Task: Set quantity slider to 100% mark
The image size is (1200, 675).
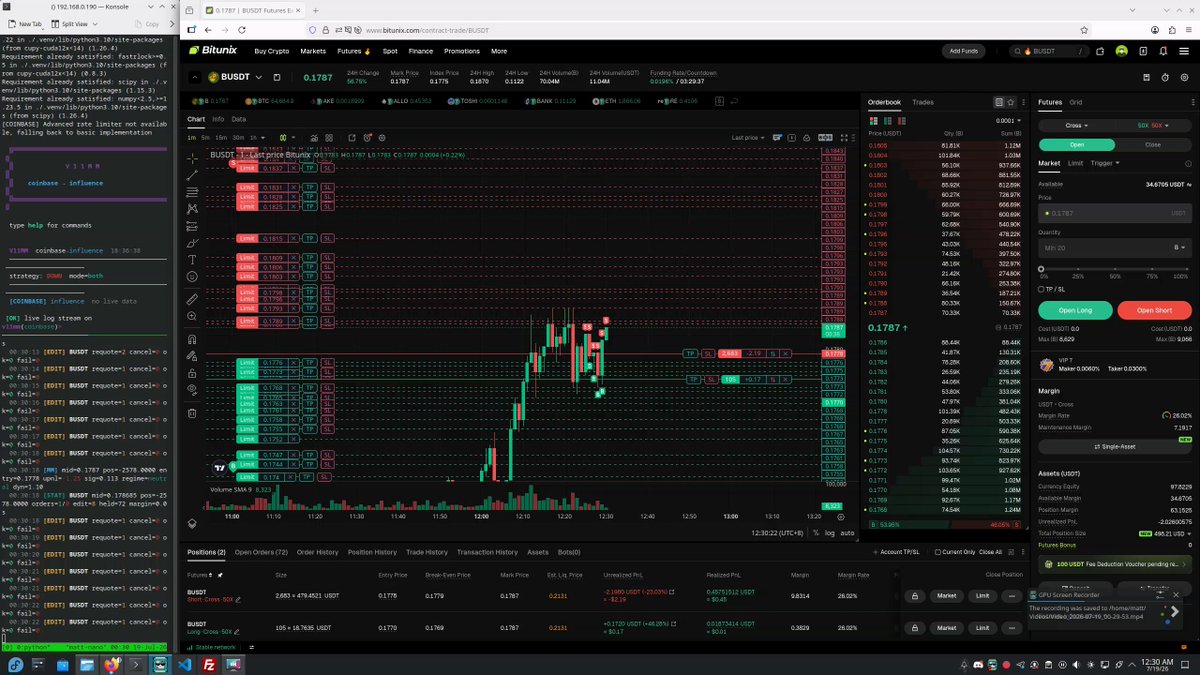Action: (x=1188, y=268)
